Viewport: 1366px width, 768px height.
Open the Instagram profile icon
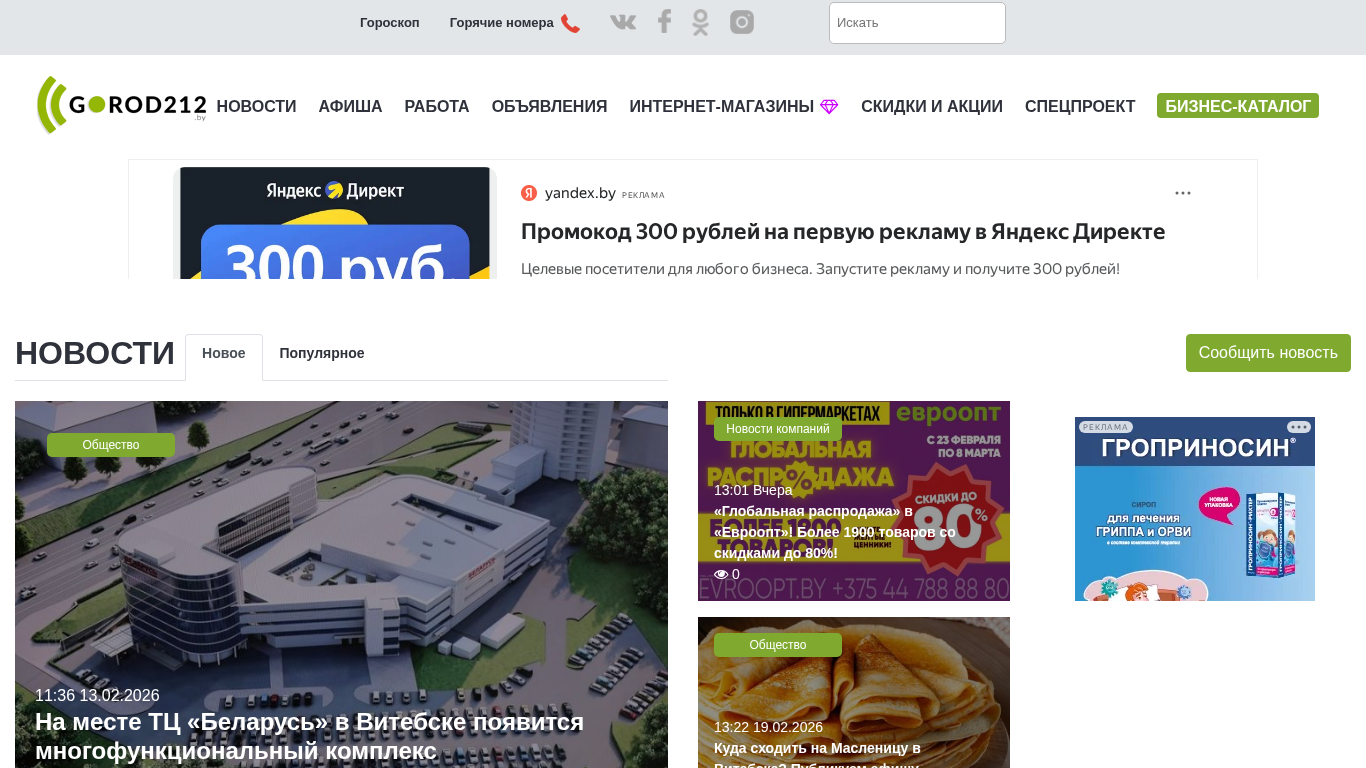(x=742, y=22)
